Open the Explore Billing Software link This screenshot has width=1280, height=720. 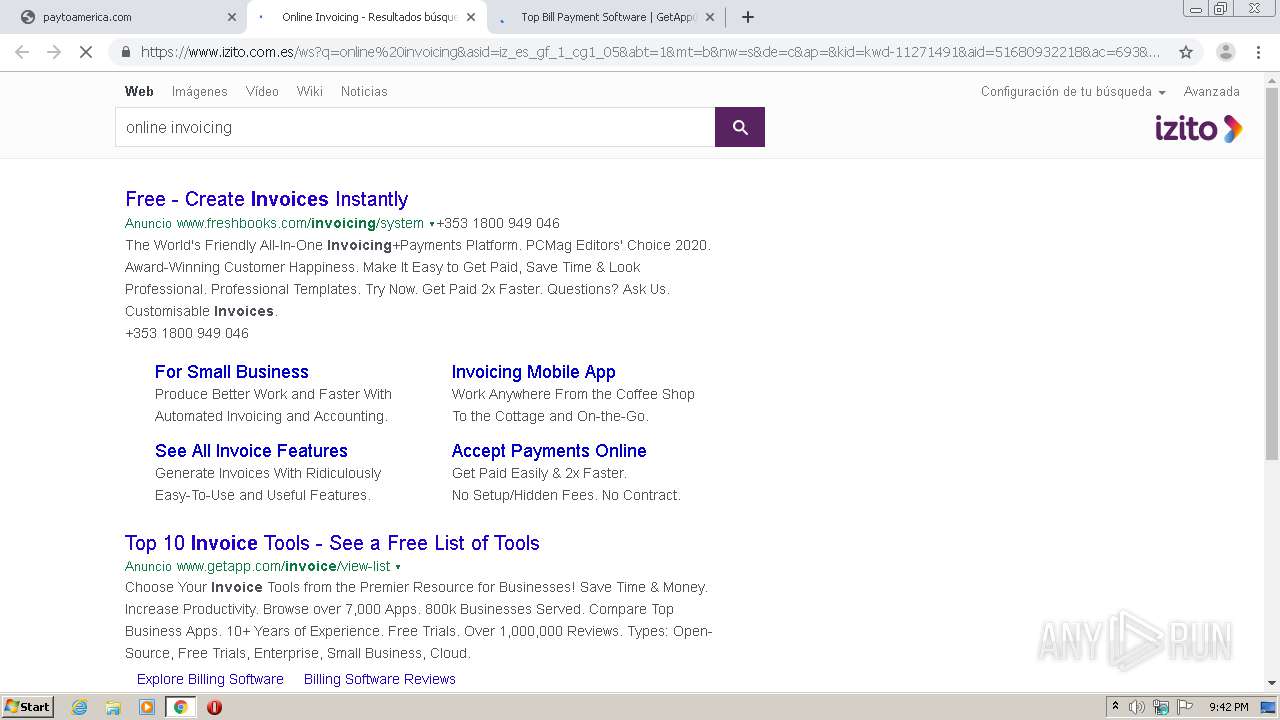click(210, 679)
